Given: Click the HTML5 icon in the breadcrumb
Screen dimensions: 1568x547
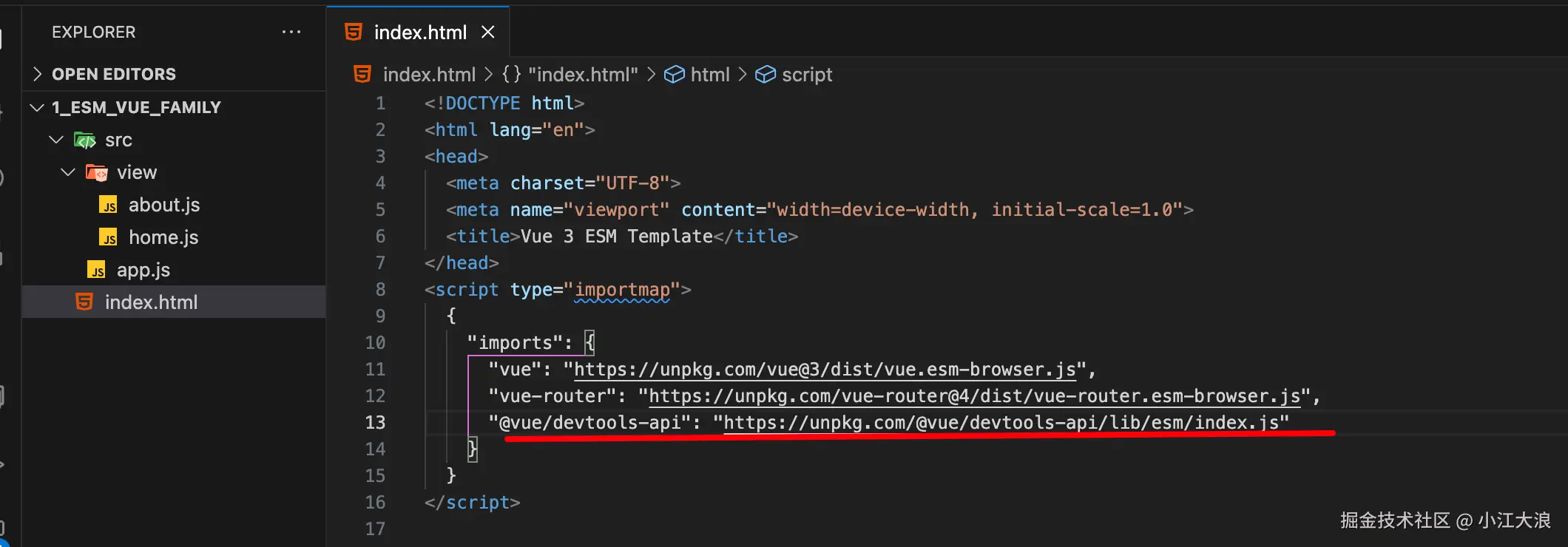Looking at the screenshot, I should (362, 74).
